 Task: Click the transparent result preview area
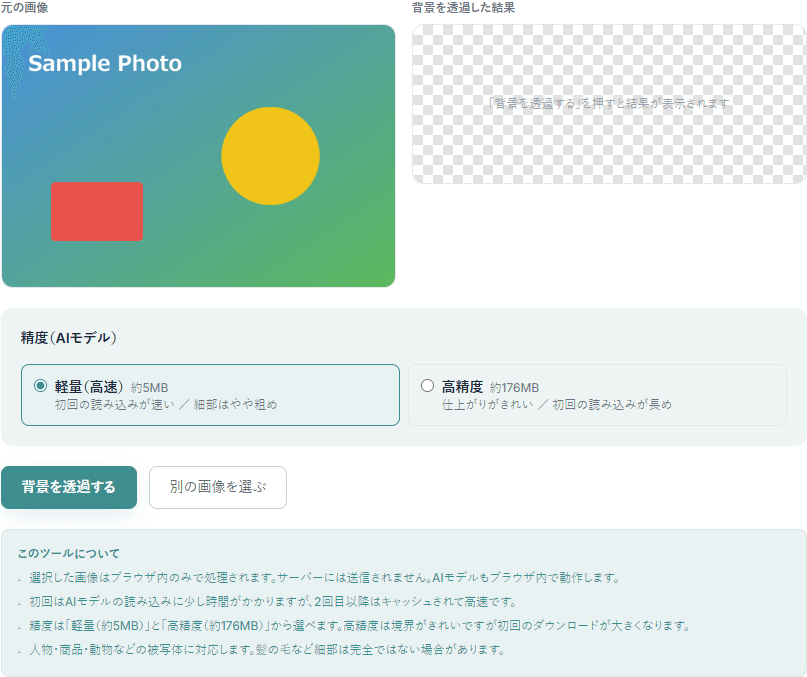click(x=609, y=104)
